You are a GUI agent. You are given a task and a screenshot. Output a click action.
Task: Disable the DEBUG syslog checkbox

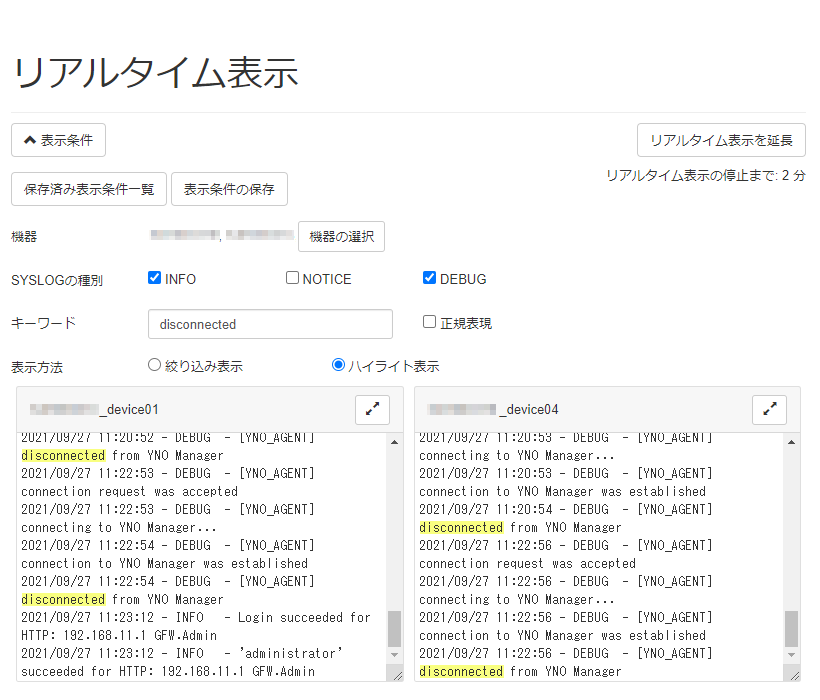pyautogui.click(x=428, y=279)
